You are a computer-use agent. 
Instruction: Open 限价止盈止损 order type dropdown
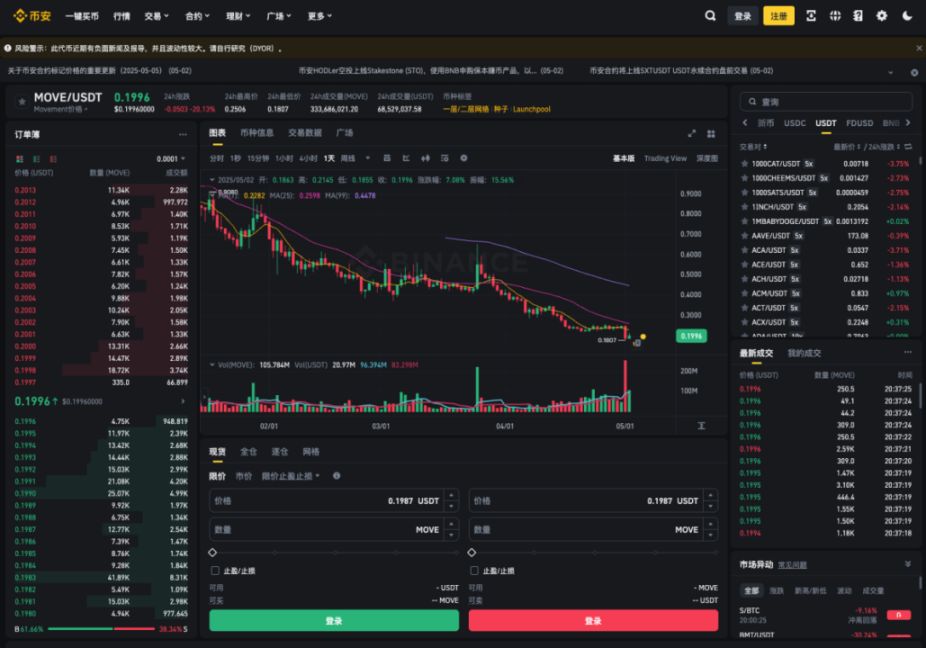click(x=291, y=476)
